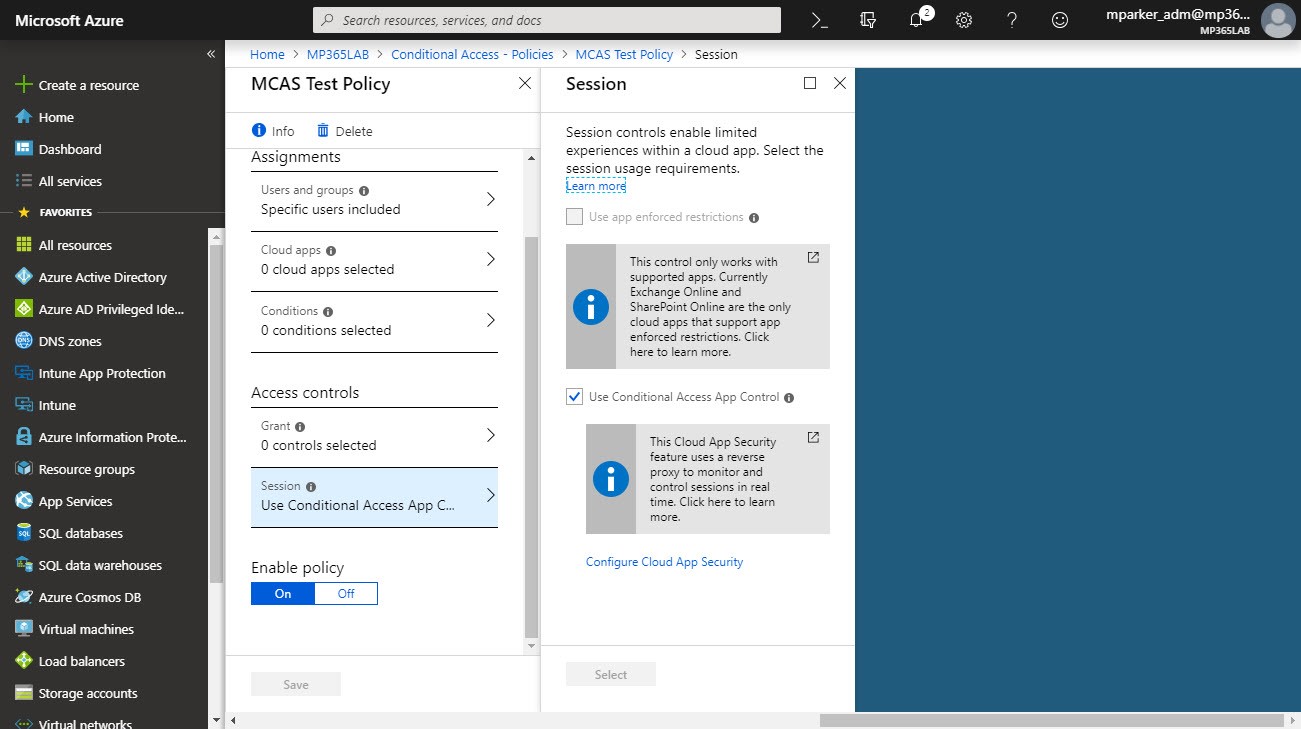Click Azure Information Protection icon

(x=24, y=437)
